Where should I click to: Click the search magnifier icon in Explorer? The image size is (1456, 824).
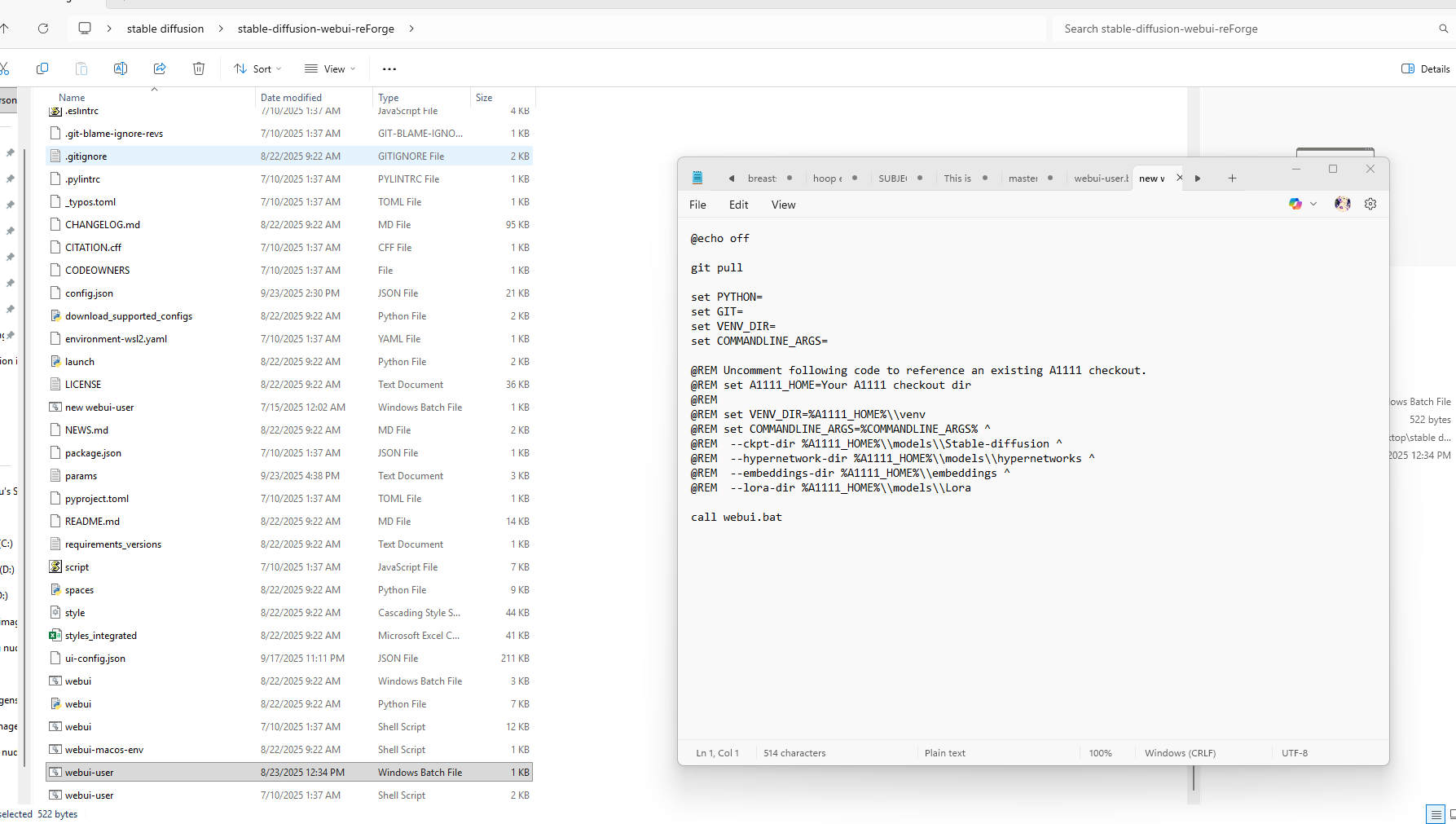coord(1443,29)
